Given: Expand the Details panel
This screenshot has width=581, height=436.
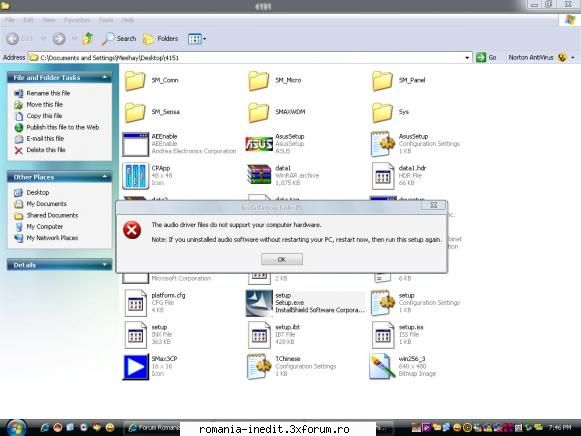Looking at the screenshot, I should click(x=104, y=264).
